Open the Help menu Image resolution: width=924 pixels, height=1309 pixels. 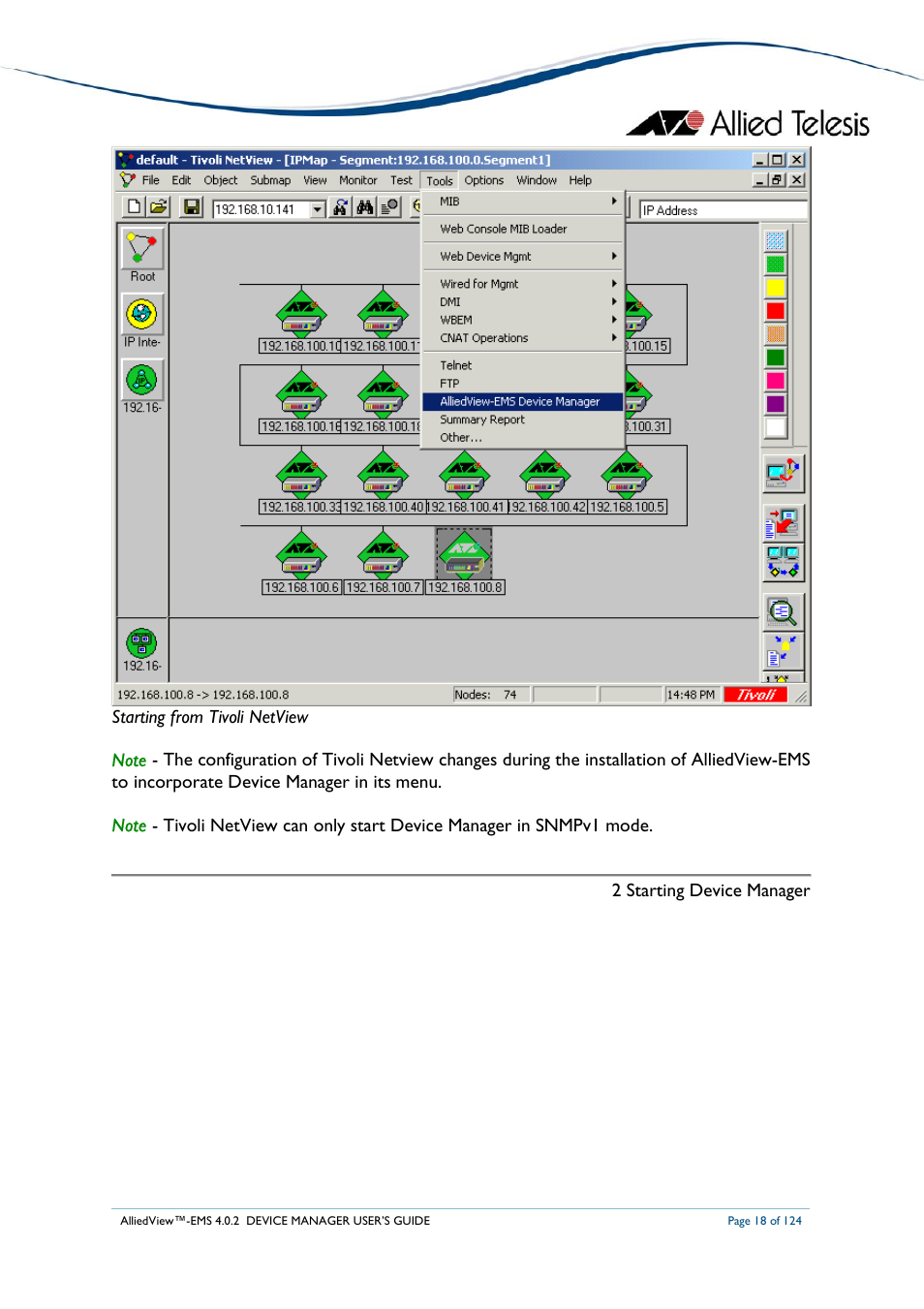pyautogui.click(x=580, y=180)
